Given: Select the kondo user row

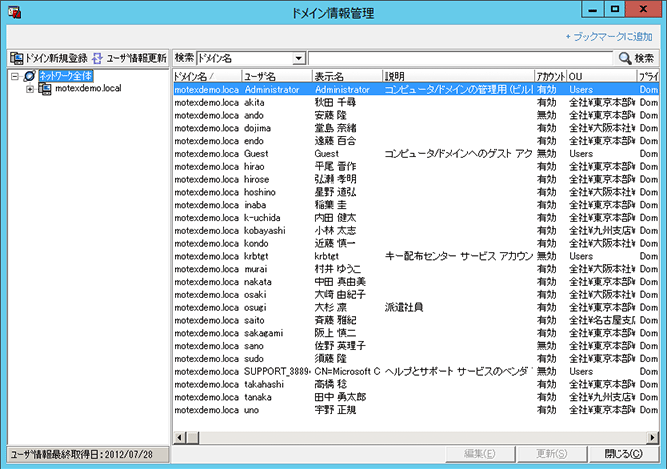Looking at the screenshot, I should [416, 243].
